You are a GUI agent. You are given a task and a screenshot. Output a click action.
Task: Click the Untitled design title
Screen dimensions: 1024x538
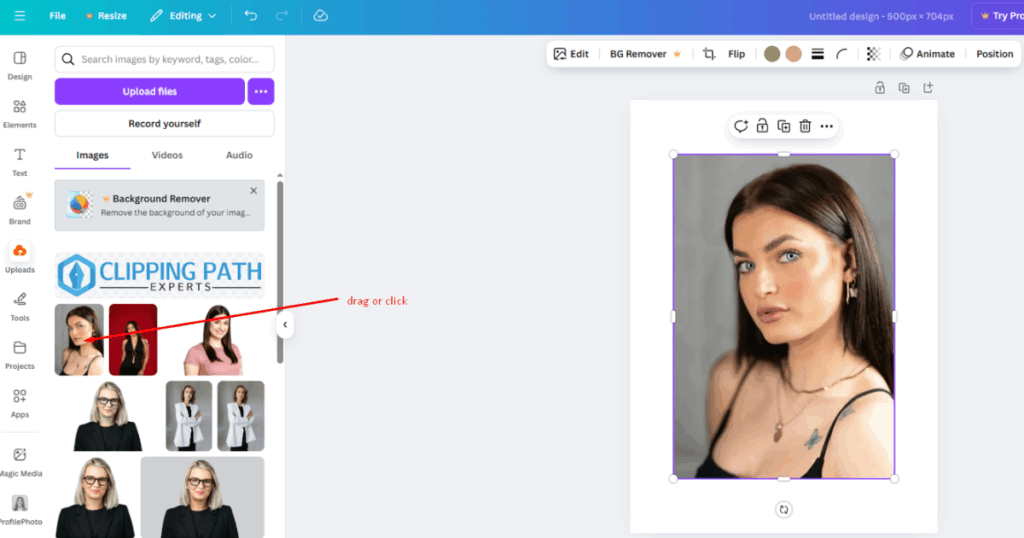point(881,16)
